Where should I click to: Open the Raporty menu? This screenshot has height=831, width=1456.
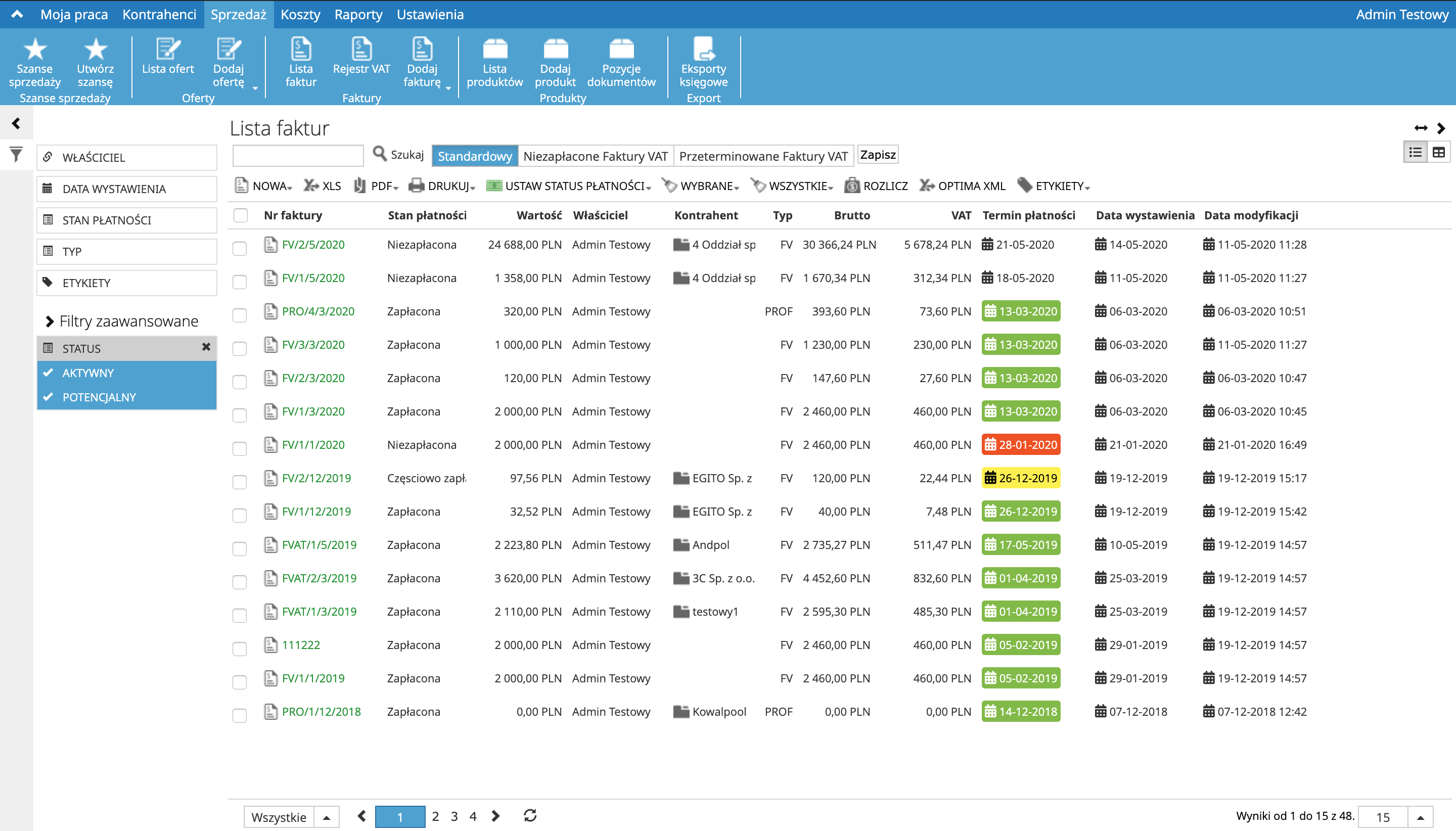(x=358, y=14)
